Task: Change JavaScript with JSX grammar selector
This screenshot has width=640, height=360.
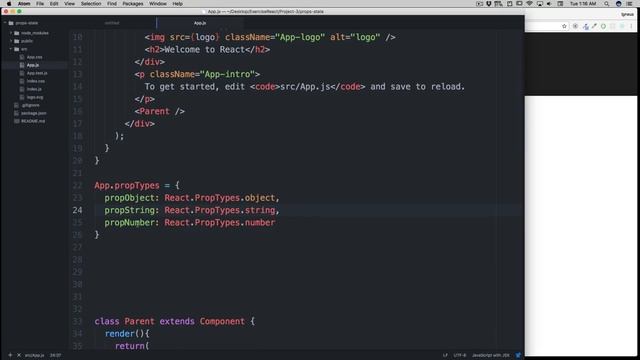Action: click(491, 356)
